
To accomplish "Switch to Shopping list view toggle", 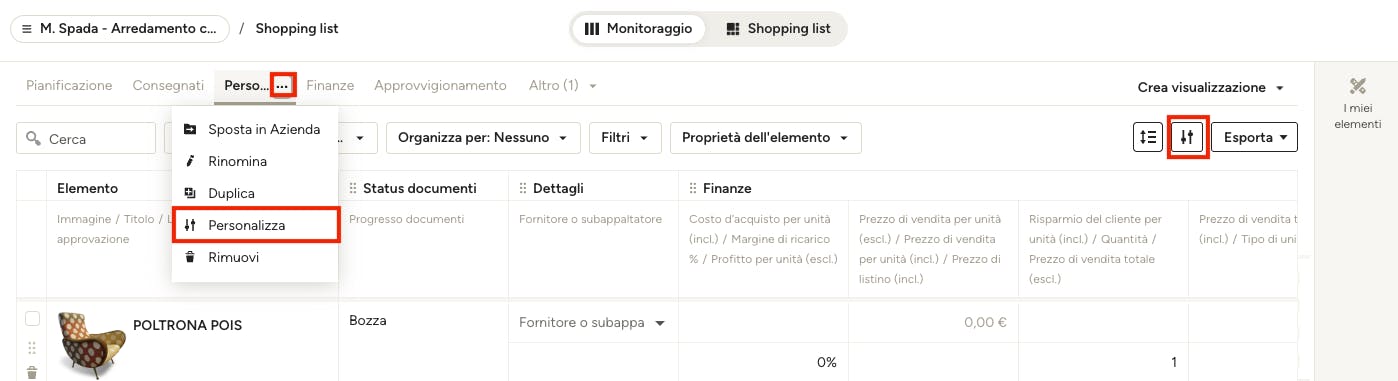I will (x=778, y=29).
